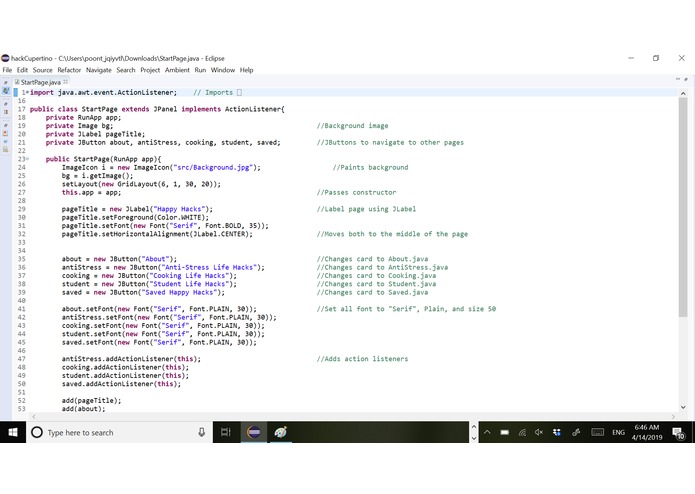The image size is (695, 494).
Task: Collapse the StartPage constructor at line 23
Action: pyautogui.click(x=27, y=159)
